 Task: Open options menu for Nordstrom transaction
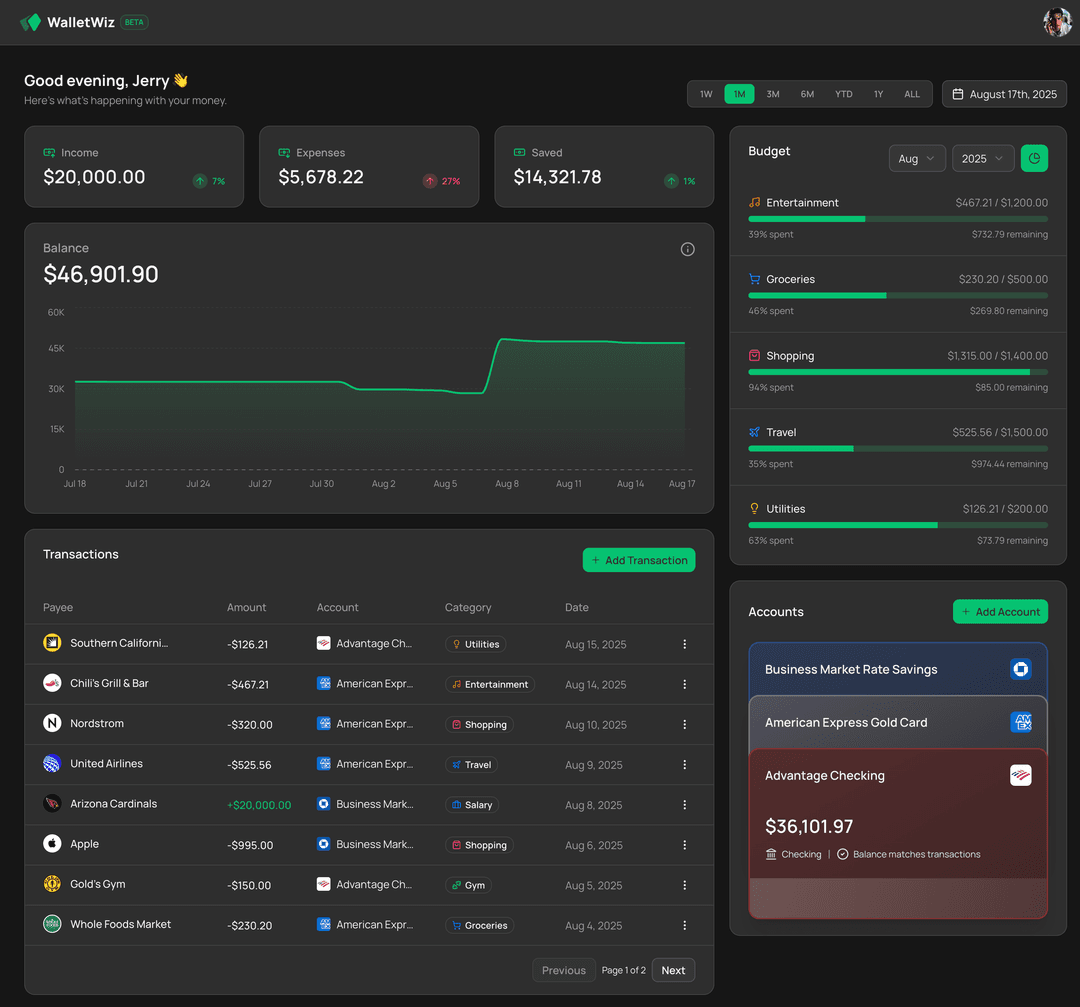click(x=684, y=724)
